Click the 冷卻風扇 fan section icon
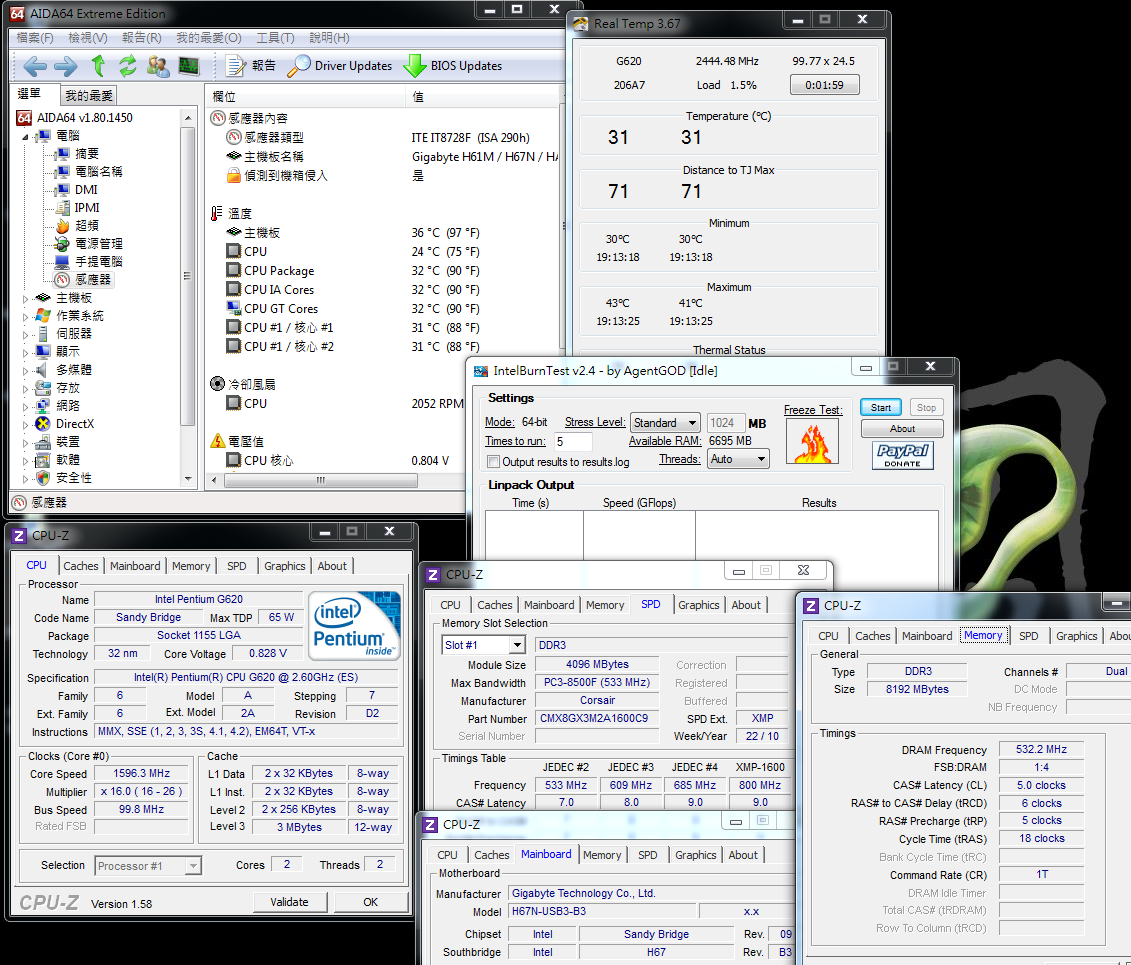Viewport: 1131px width, 965px height. coord(217,384)
